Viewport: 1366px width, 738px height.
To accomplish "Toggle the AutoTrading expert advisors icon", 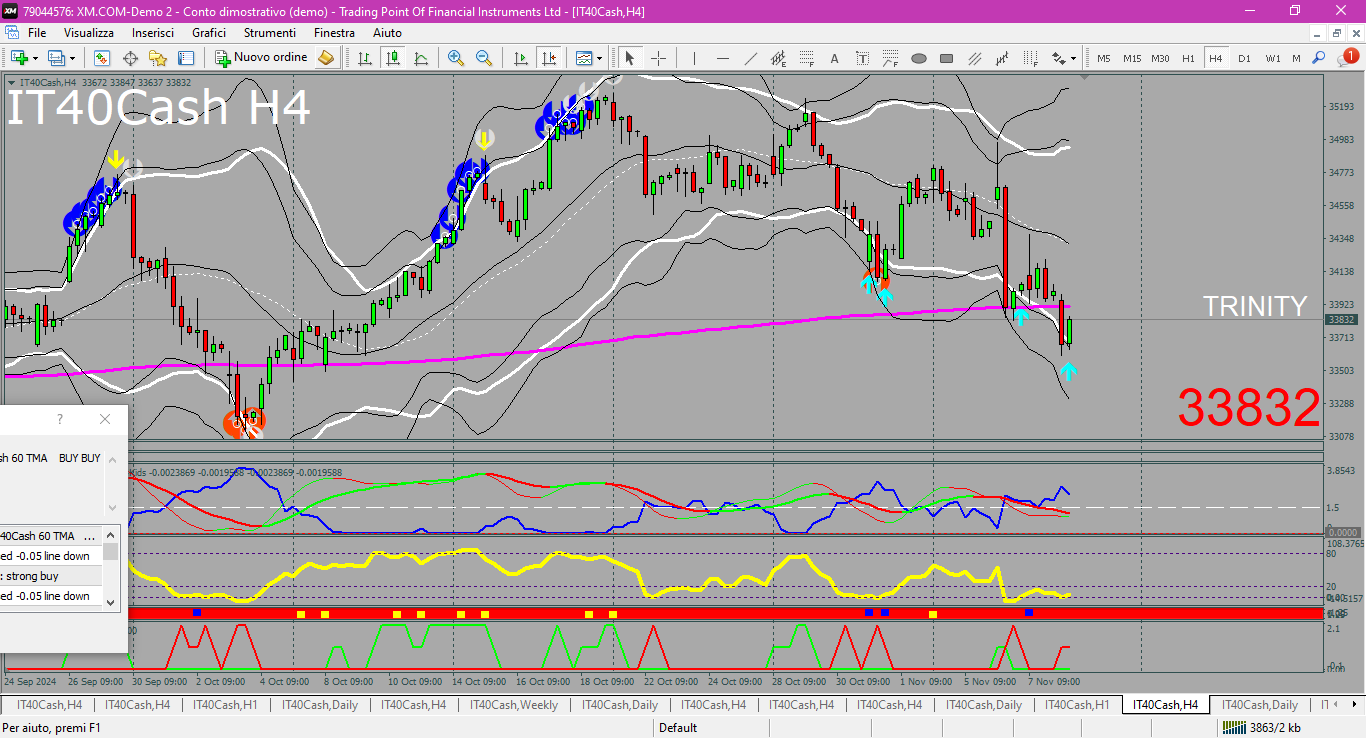I will tap(325, 58).
